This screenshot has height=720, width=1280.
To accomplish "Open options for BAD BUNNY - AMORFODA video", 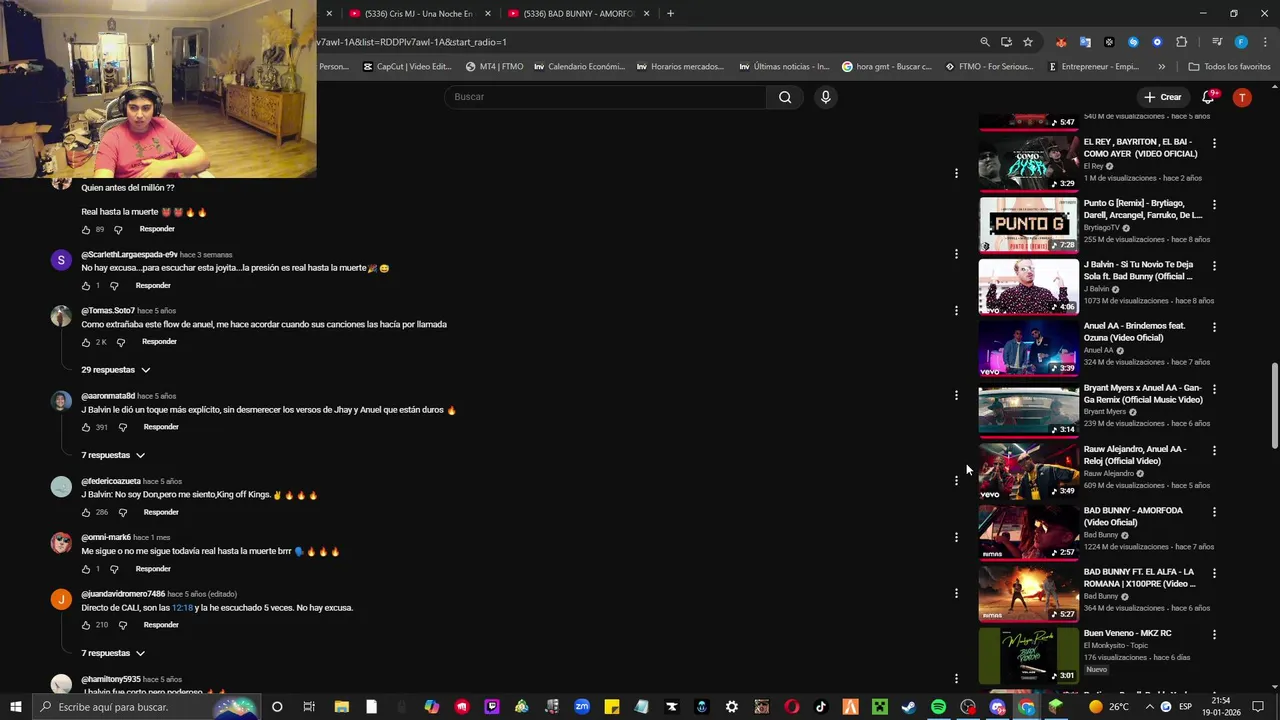I will tap(1214, 512).
